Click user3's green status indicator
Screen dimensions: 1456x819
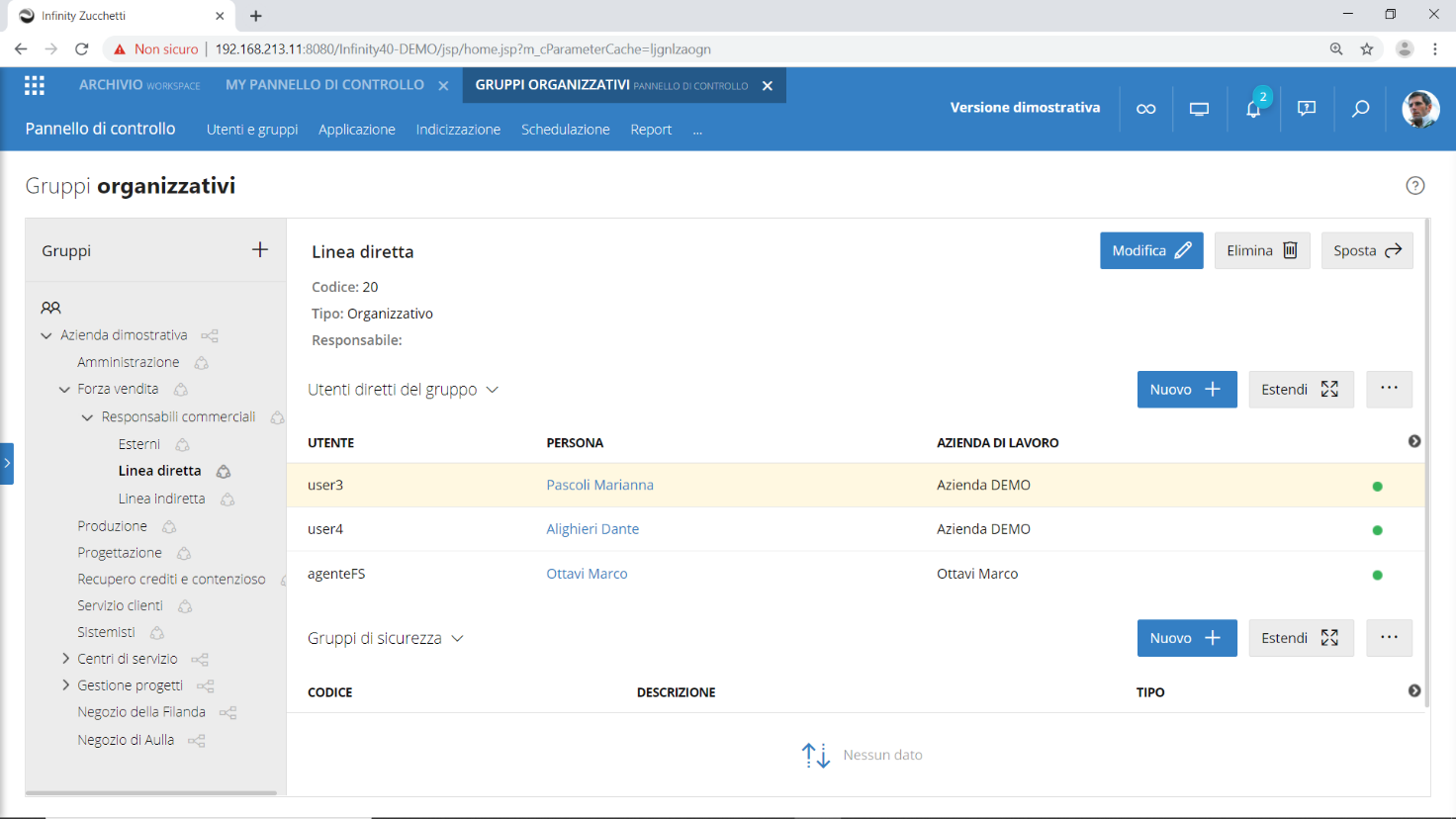pos(1378,485)
